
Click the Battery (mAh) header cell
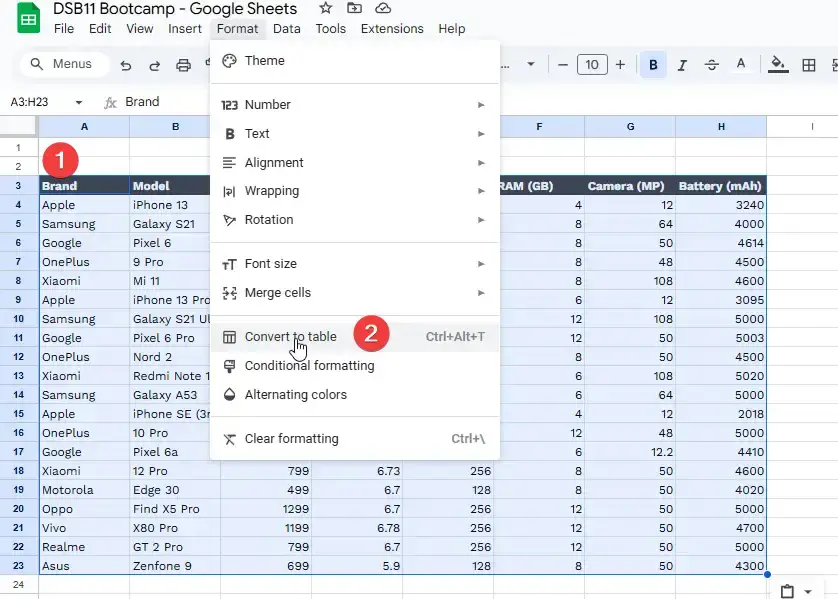point(721,186)
